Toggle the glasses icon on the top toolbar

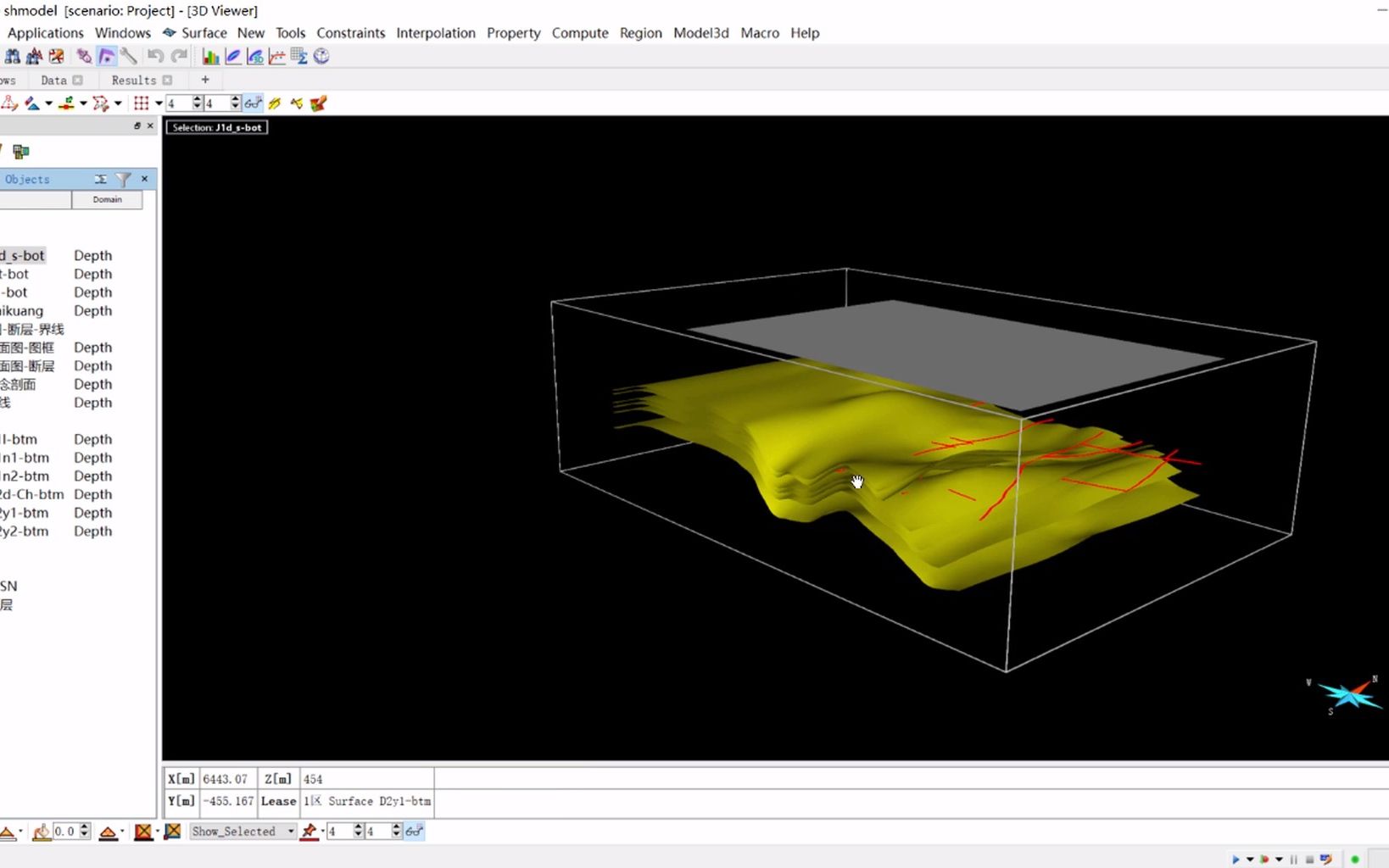253,103
